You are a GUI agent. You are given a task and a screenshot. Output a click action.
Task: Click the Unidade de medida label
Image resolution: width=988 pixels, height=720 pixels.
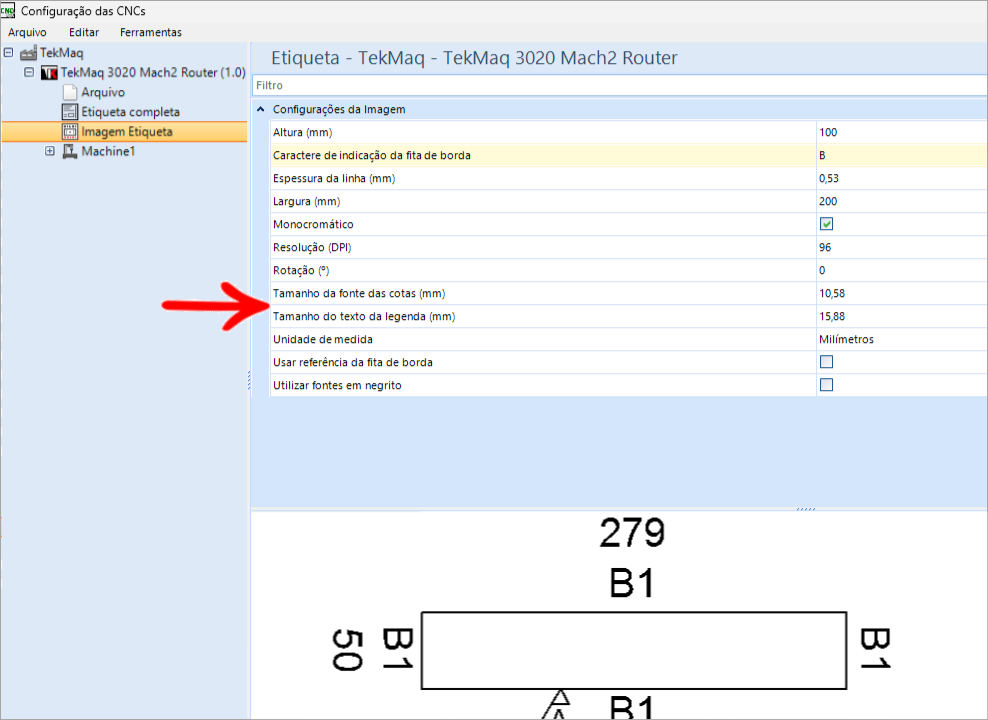[323, 339]
